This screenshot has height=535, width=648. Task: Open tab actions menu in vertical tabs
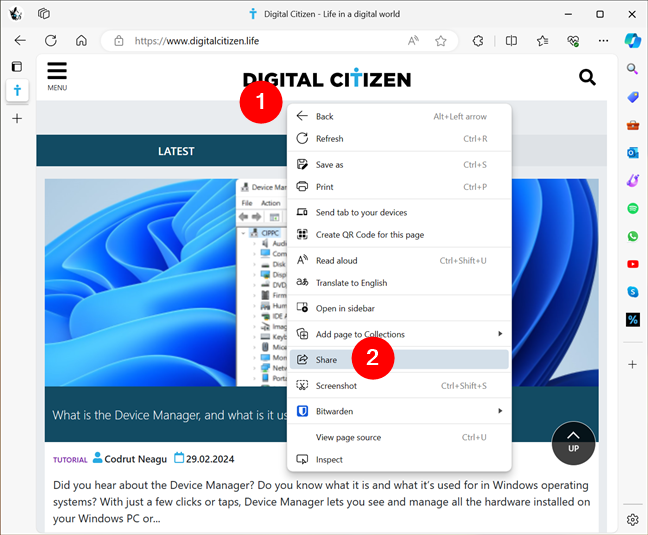pos(17,67)
